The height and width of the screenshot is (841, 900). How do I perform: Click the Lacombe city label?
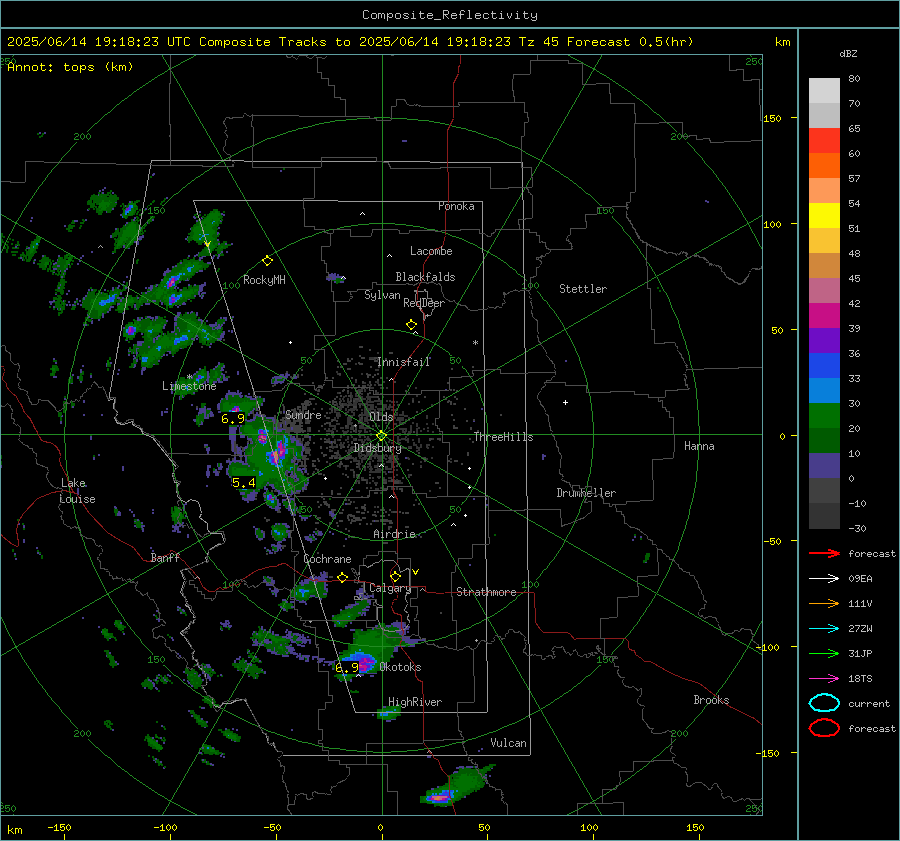point(431,251)
